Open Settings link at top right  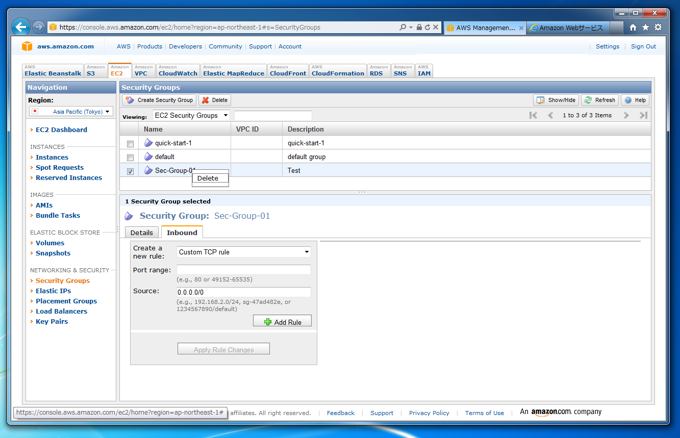point(607,46)
